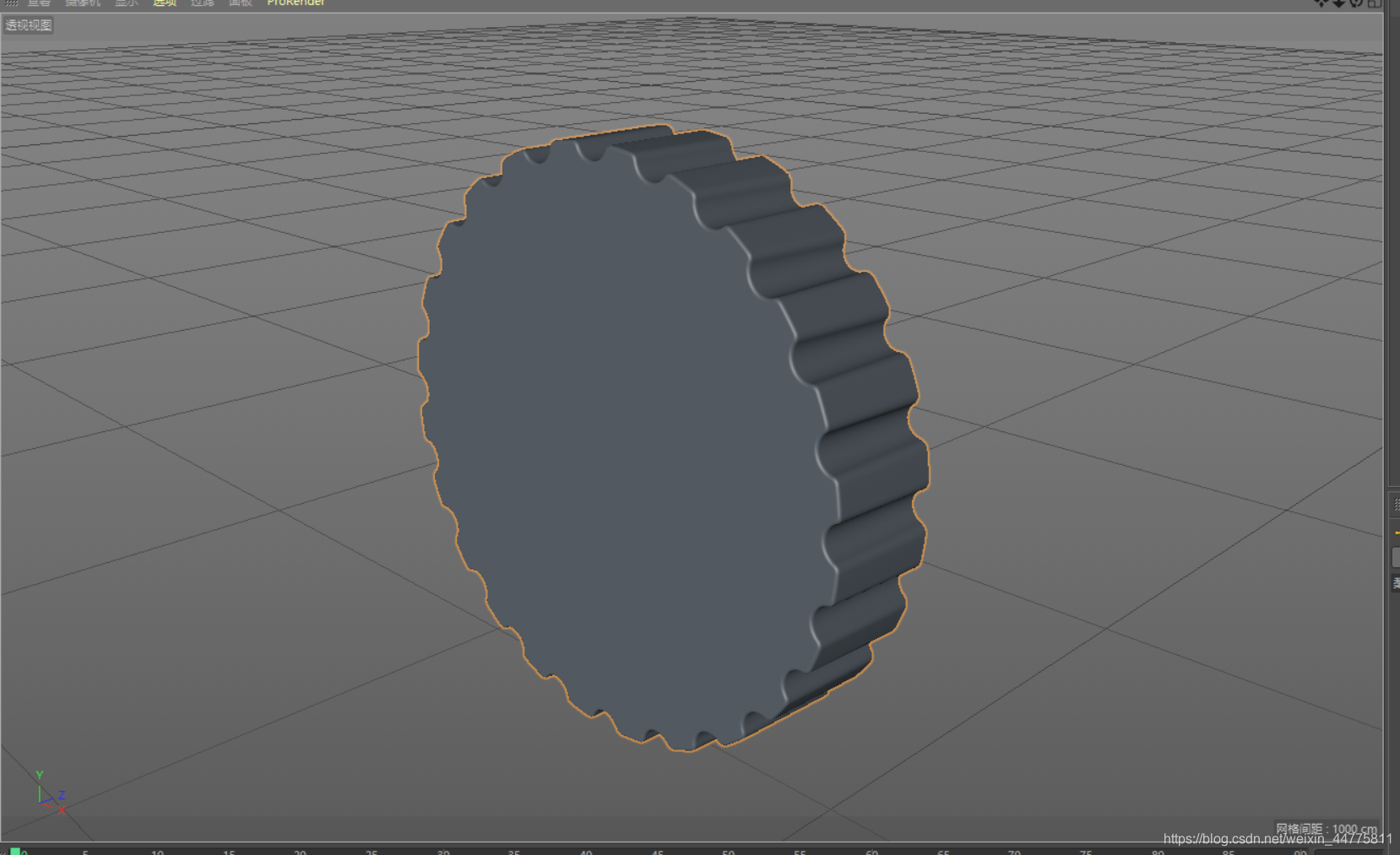Click the 透视视图 perspective view label

pos(29,25)
